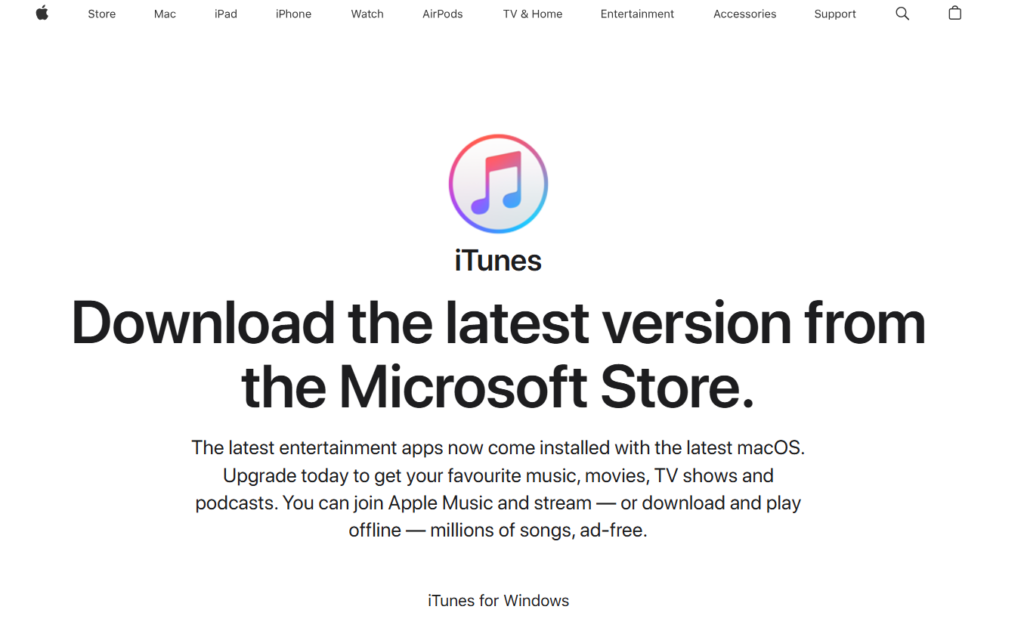This screenshot has height=625, width=1024.
Task: Click the iTunes music note logo
Action: click(498, 184)
